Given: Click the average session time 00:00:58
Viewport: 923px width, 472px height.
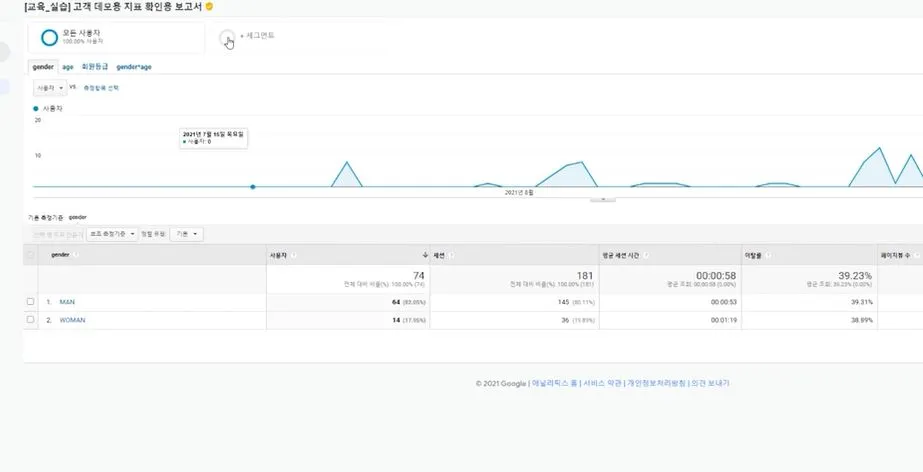Looking at the screenshot, I should [x=716, y=275].
